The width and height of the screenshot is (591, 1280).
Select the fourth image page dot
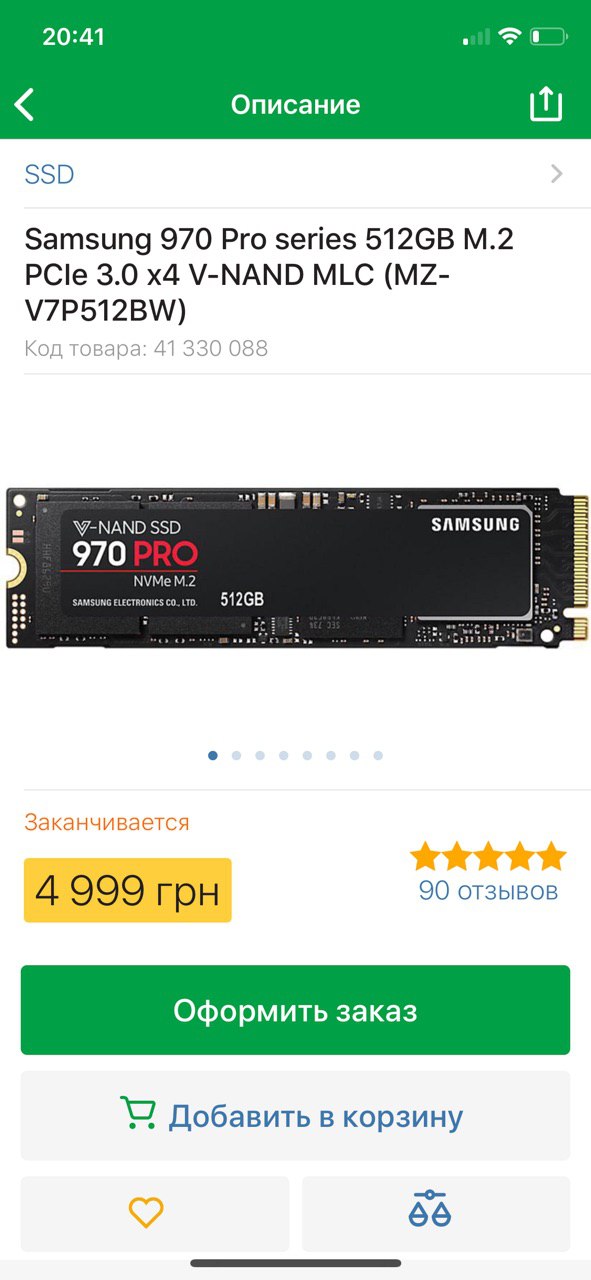284,756
